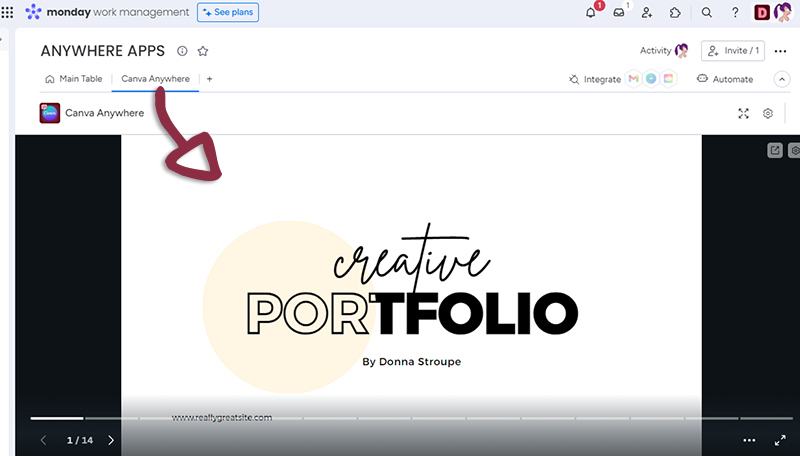Add a new view with plus tab
The height and width of the screenshot is (456, 800).
[209, 79]
